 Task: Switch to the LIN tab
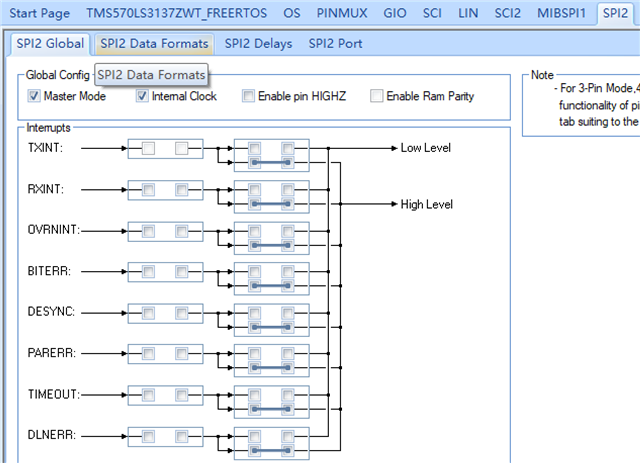pyautogui.click(x=468, y=13)
